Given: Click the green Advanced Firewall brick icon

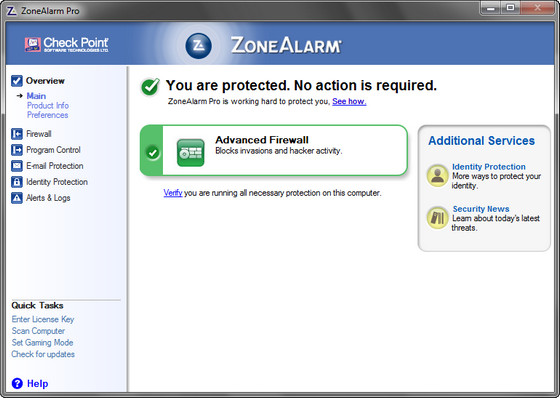Looking at the screenshot, I should coord(190,153).
